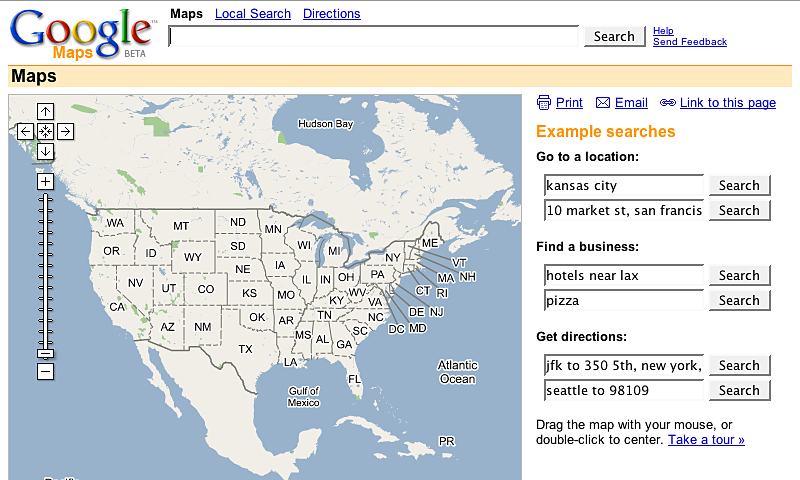Click the Hudson Bay label

326,123
